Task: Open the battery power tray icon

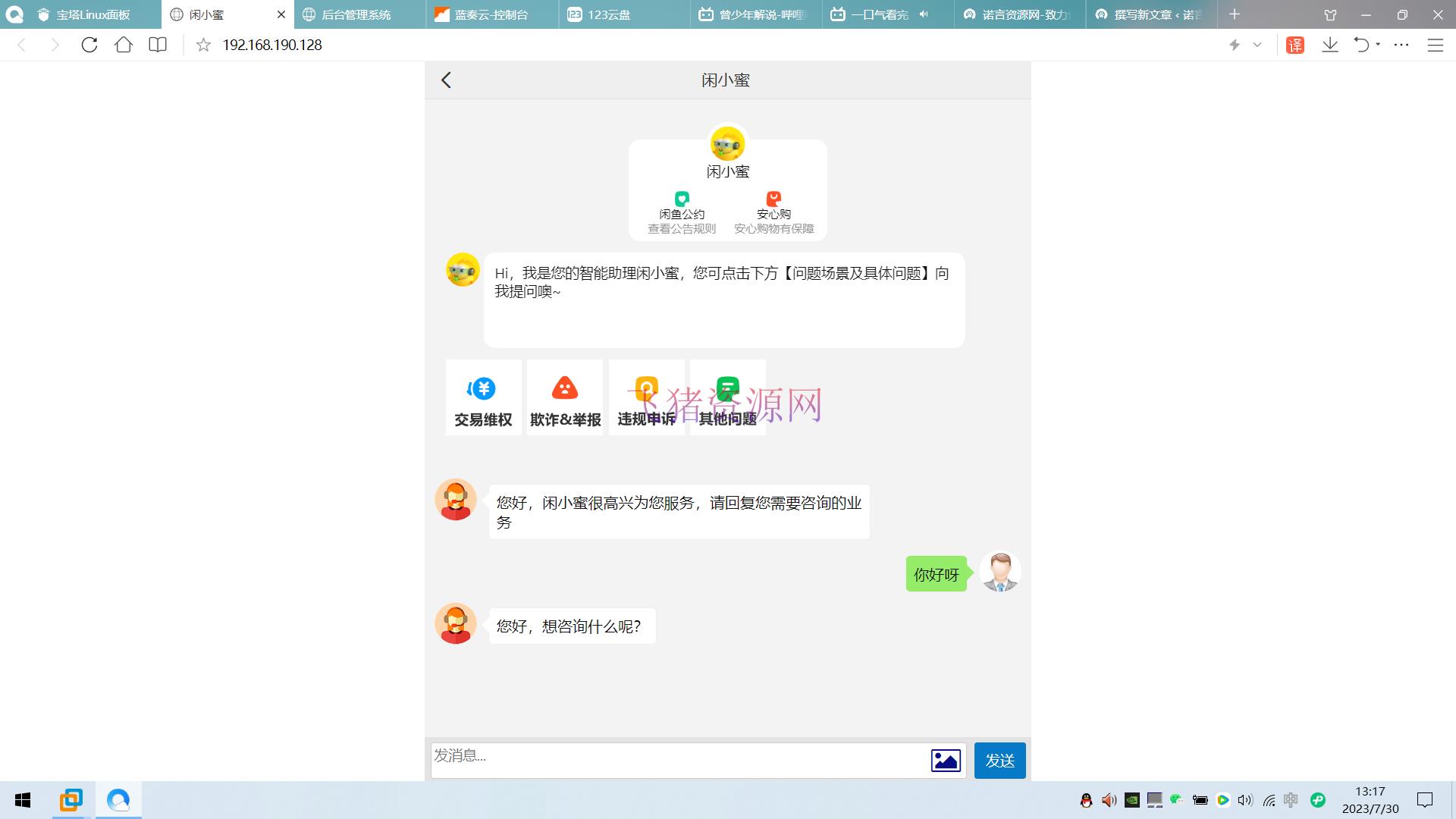Action: click(1200, 800)
